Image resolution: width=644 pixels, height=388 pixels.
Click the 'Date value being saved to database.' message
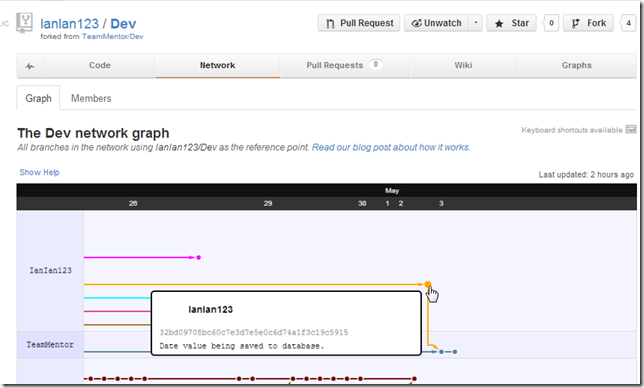coord(242,346)
